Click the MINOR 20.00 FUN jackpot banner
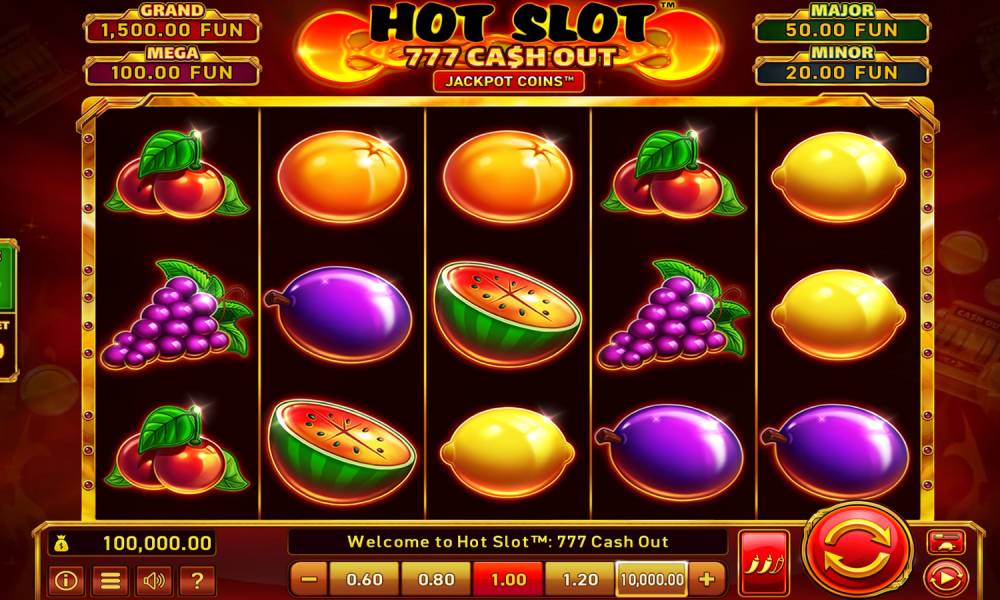 [x=842, y=66]
